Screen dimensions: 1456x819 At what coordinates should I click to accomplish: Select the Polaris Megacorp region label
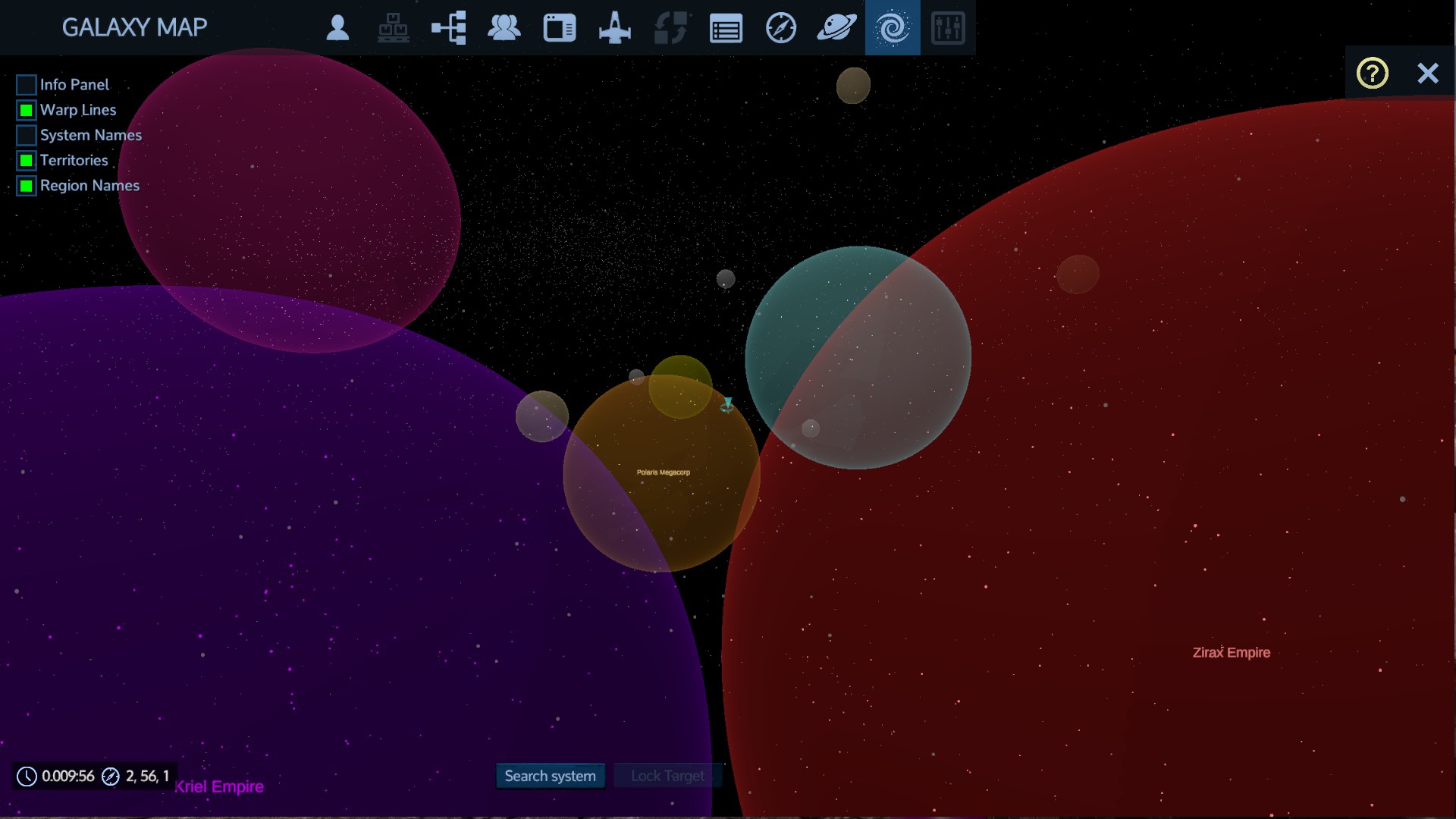664,472
